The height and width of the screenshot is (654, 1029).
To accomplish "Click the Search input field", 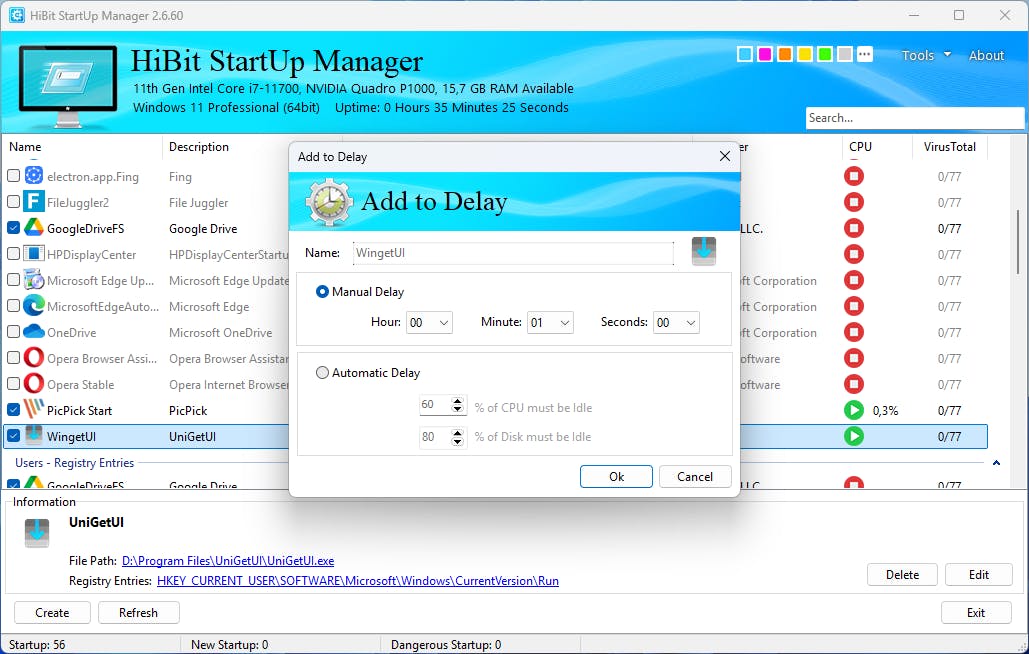I will tap(914, 118).
